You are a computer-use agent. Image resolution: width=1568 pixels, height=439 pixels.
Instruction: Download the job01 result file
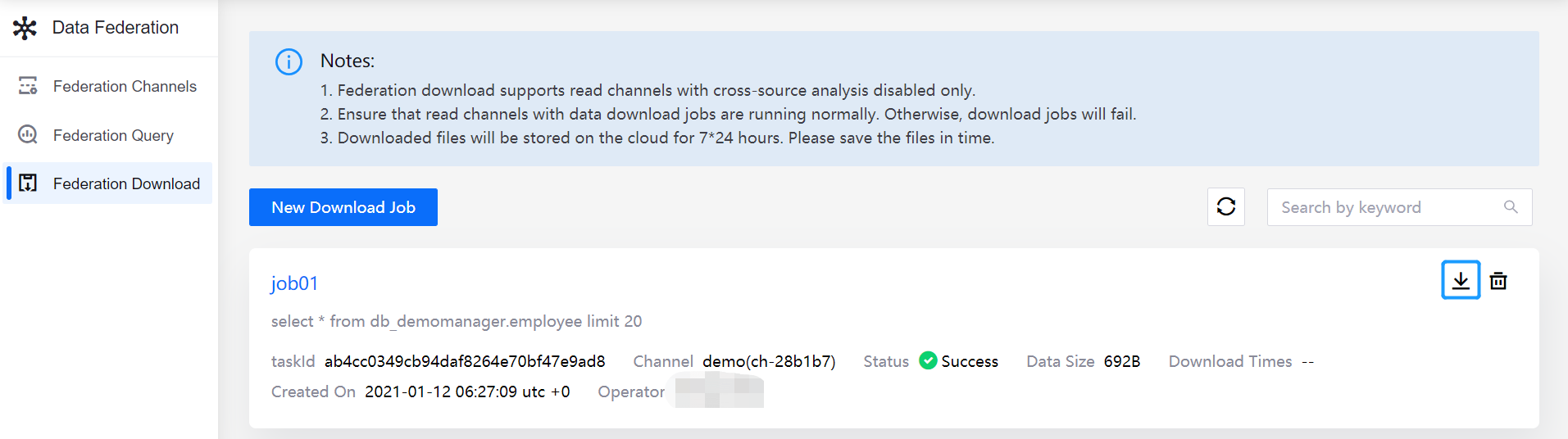point(1461,280)
